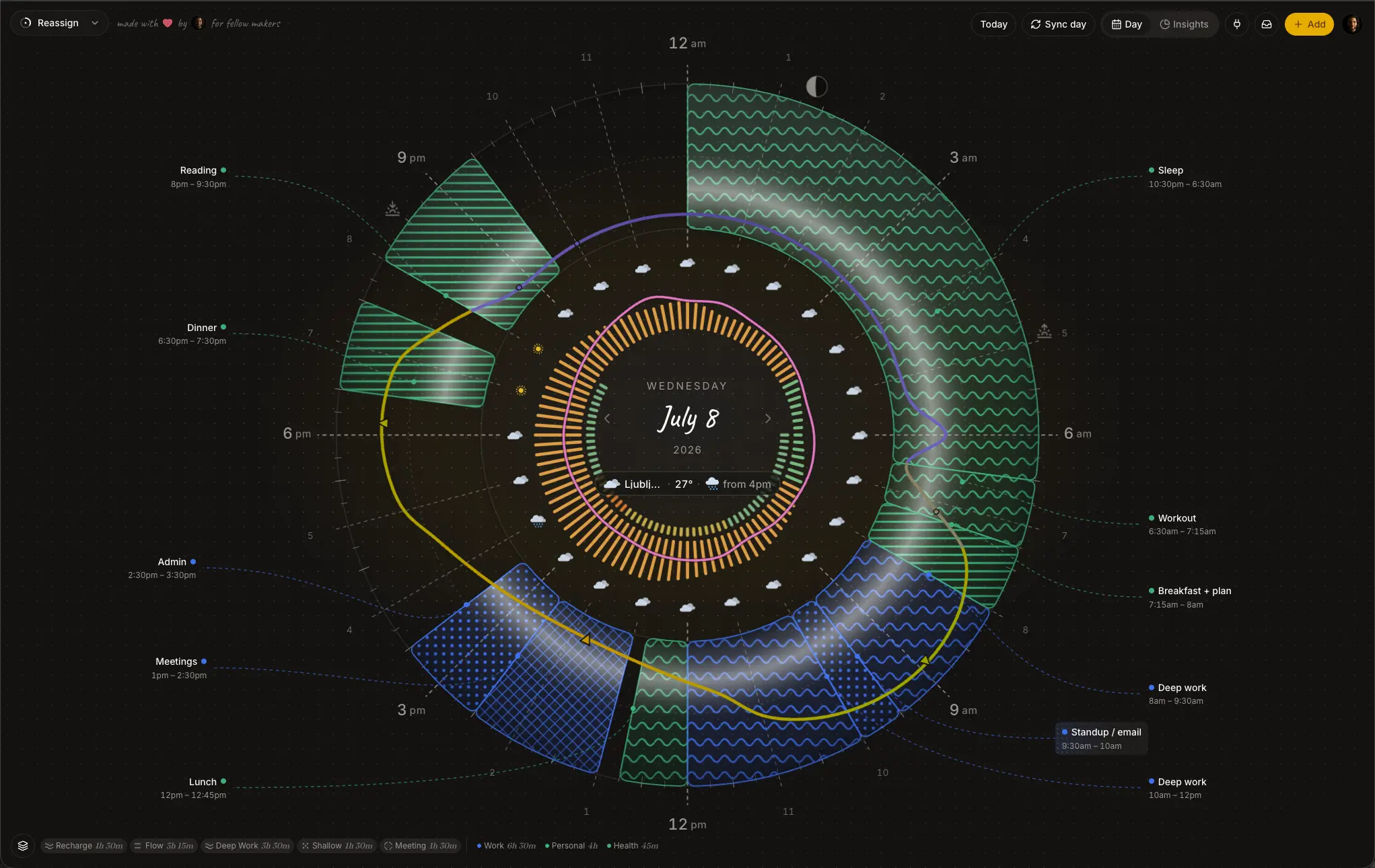Screen dimensions: 1375x868
Task: Click the 12 am hour label
Action: pyautogui.click(x=687, y=43)
